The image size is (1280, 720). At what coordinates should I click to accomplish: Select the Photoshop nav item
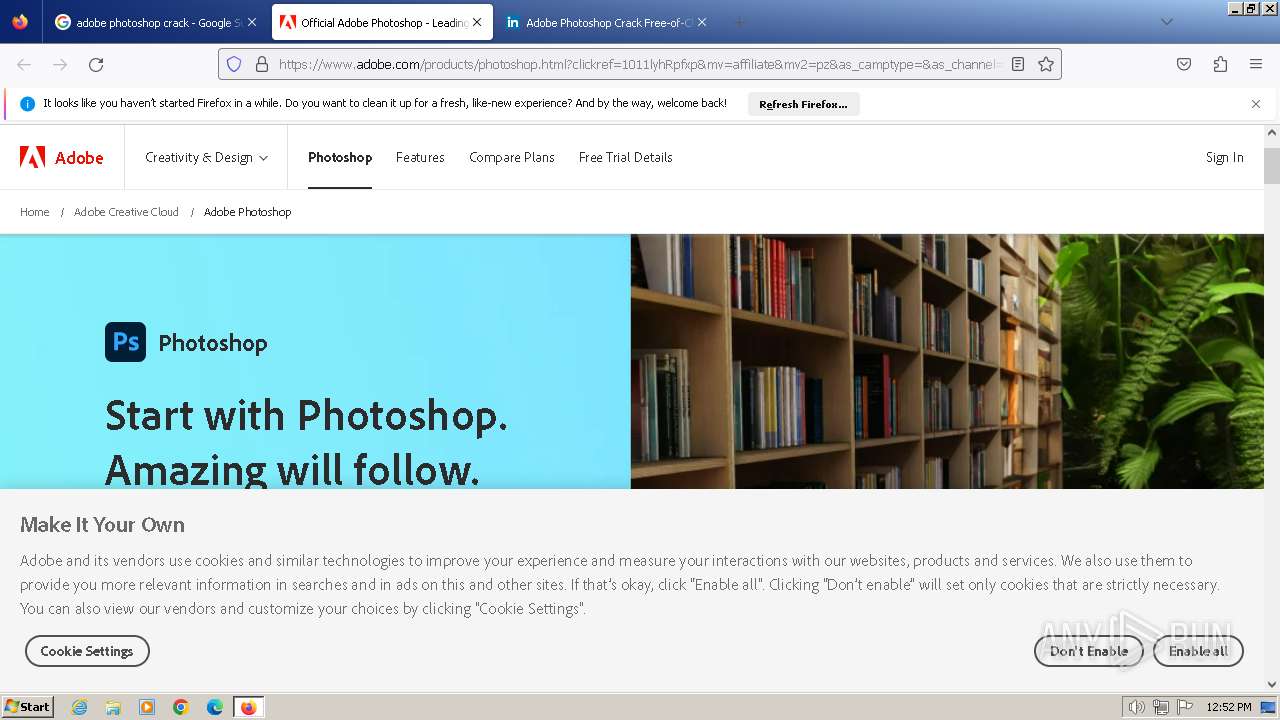(340, 157)
